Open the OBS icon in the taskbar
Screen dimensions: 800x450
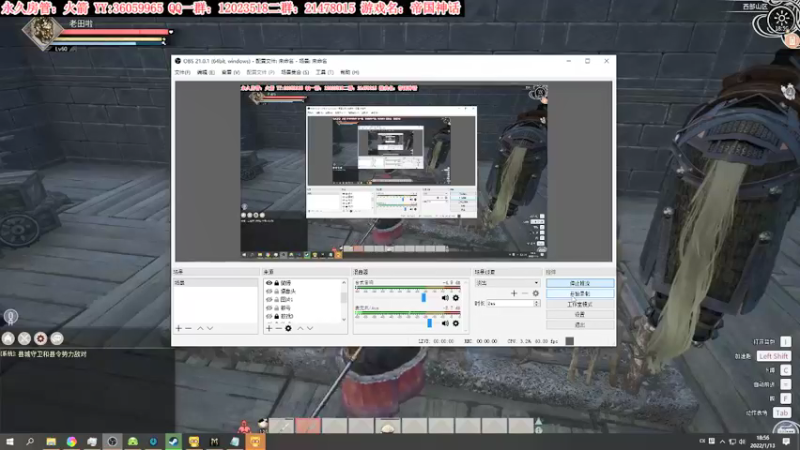tap(112, 441)
